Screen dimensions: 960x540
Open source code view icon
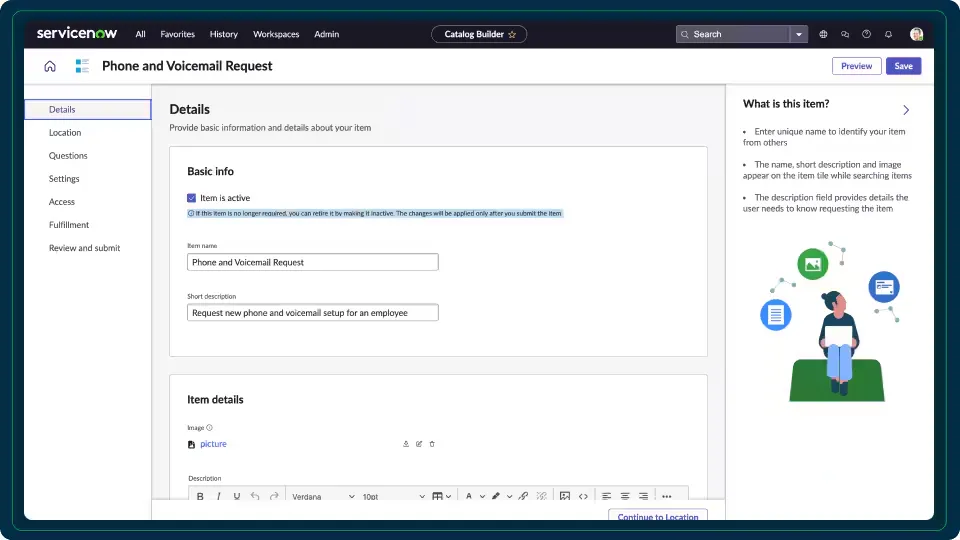pyautogui.click(x=583, y=496)
